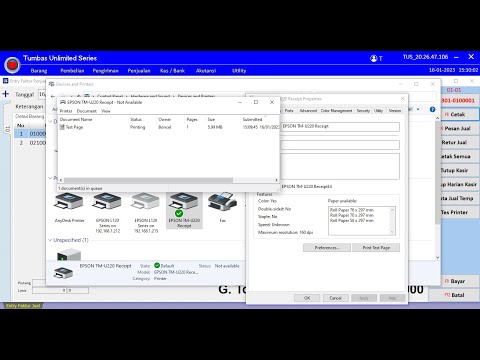Image resolution: width=480 pixels, height=360 pixels.
Task: Click the empty Location input field
Action: pos(340,145)
